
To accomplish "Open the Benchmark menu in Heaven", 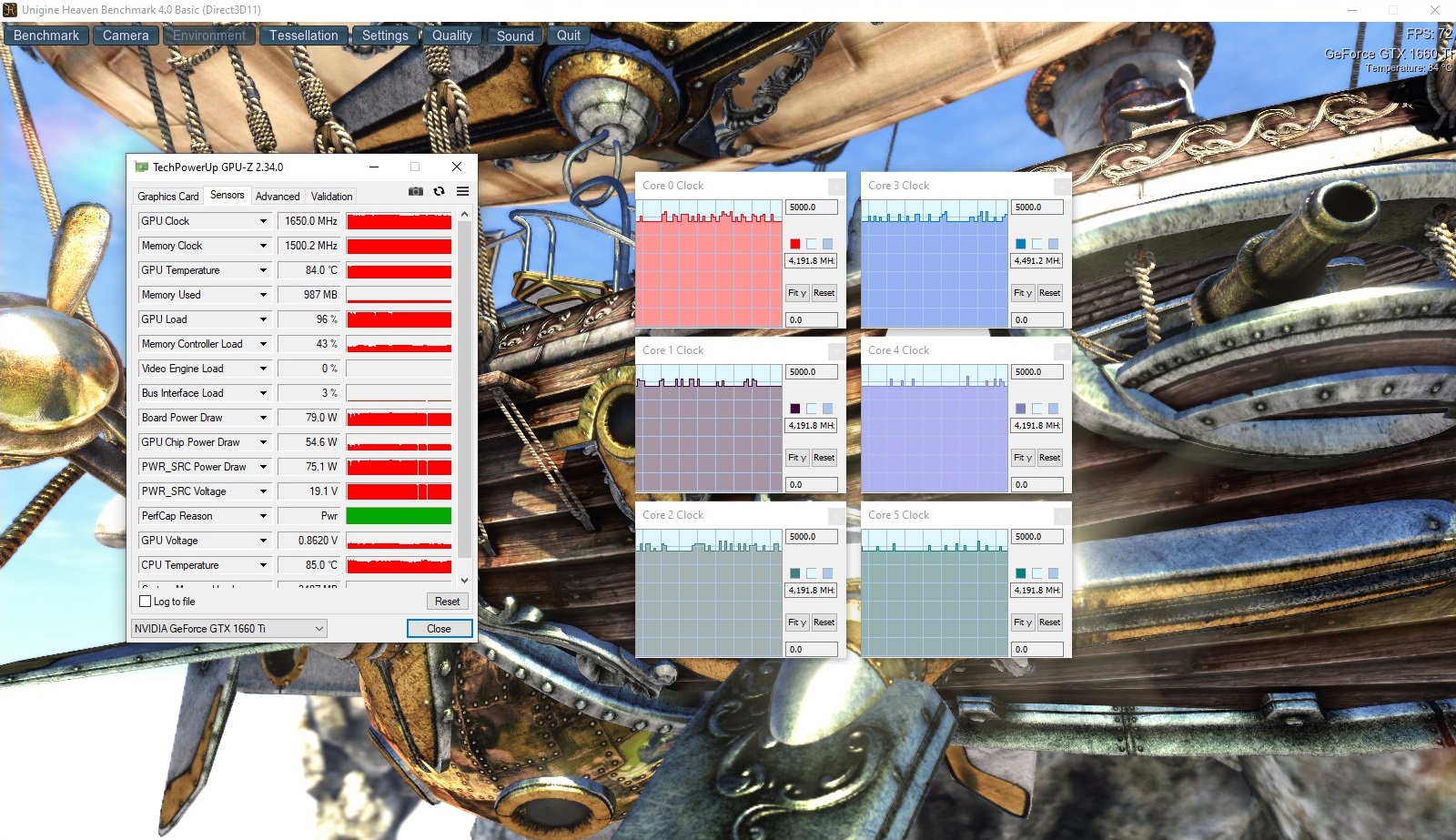I will [x=46, y=35].
